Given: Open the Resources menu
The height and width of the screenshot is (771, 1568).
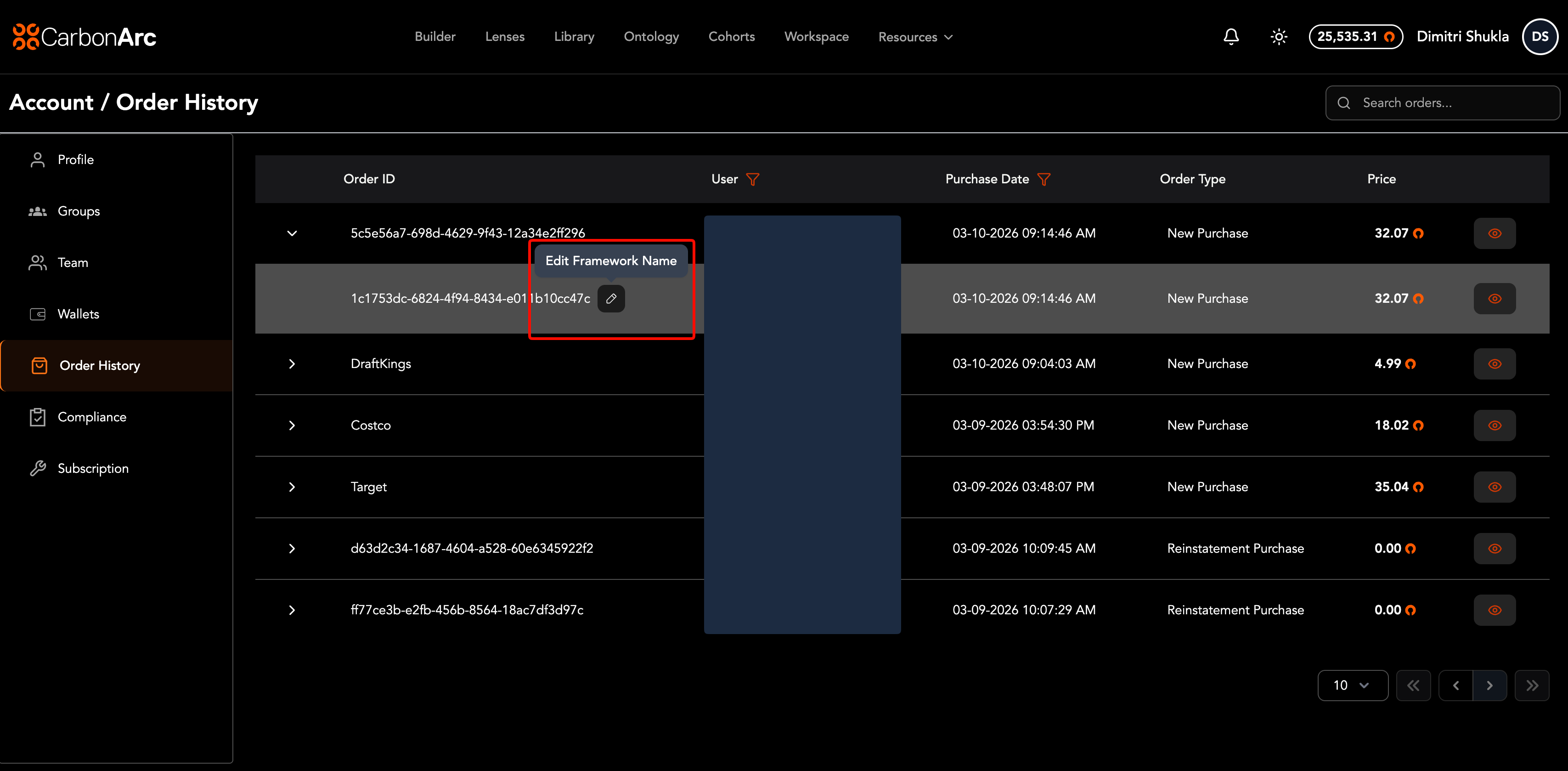Looking at the screenshot, I should (x=915, y=37).
